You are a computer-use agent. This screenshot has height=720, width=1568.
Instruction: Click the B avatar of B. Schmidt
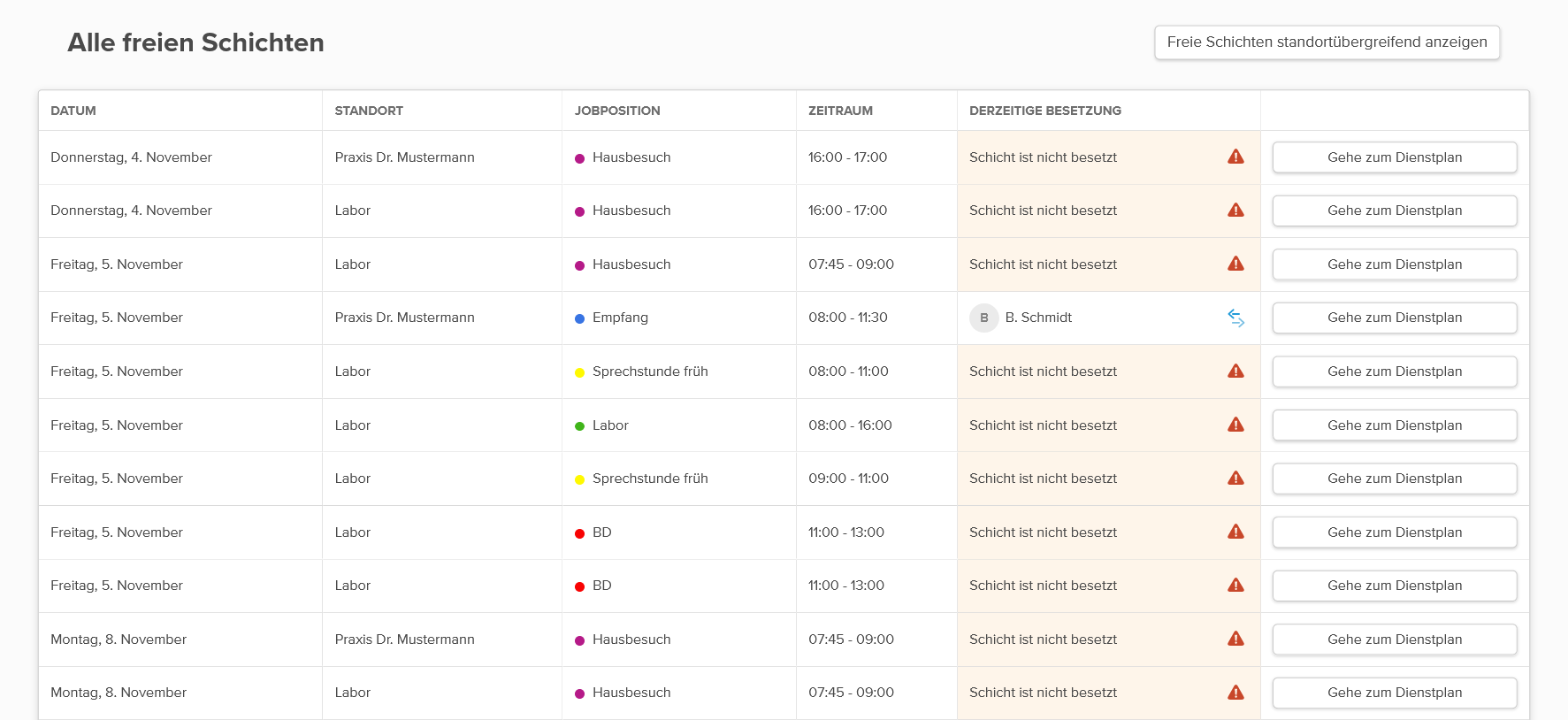click(984, 318)
